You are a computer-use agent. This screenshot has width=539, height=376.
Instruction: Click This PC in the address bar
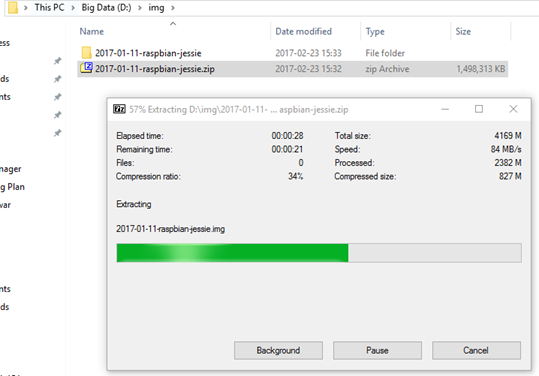pyautogui.click(x=50, y=7)
